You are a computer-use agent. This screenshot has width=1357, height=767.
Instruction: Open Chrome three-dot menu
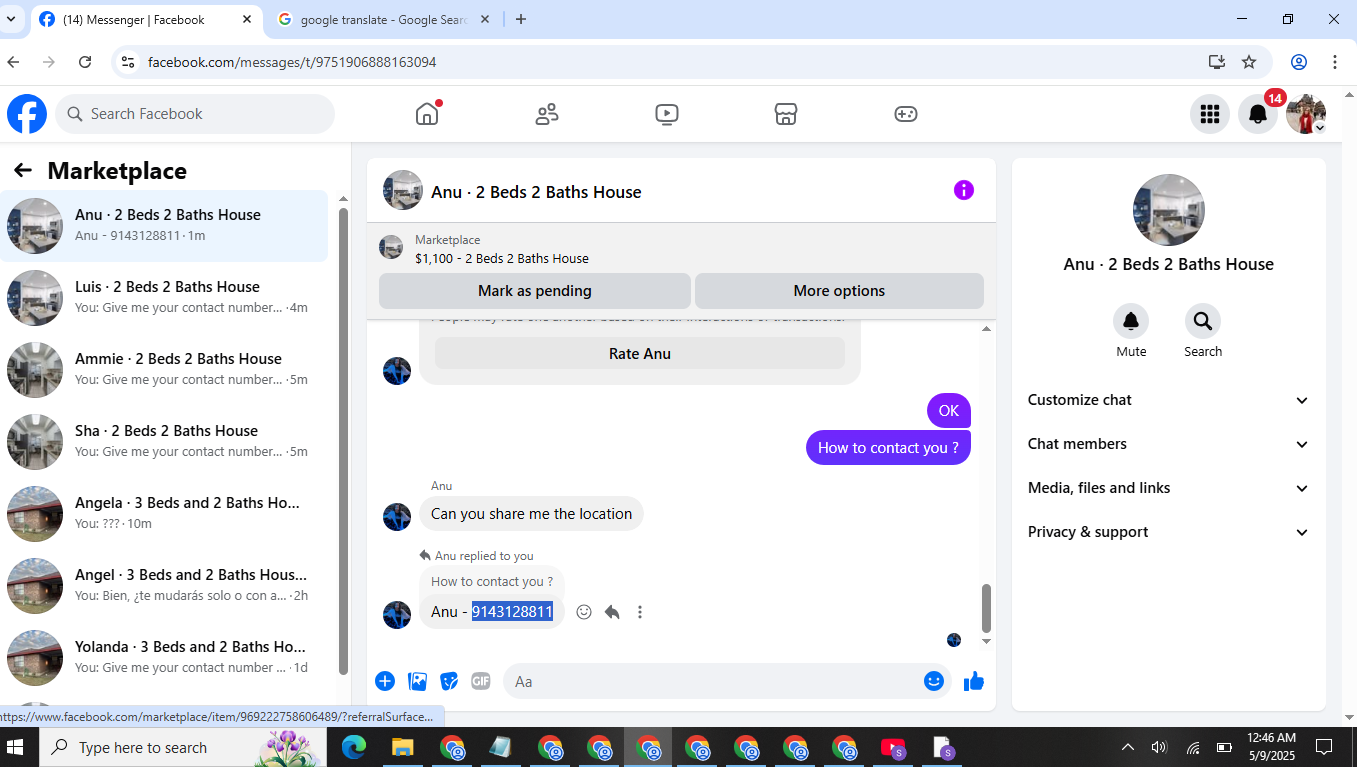coord(1335,62)
